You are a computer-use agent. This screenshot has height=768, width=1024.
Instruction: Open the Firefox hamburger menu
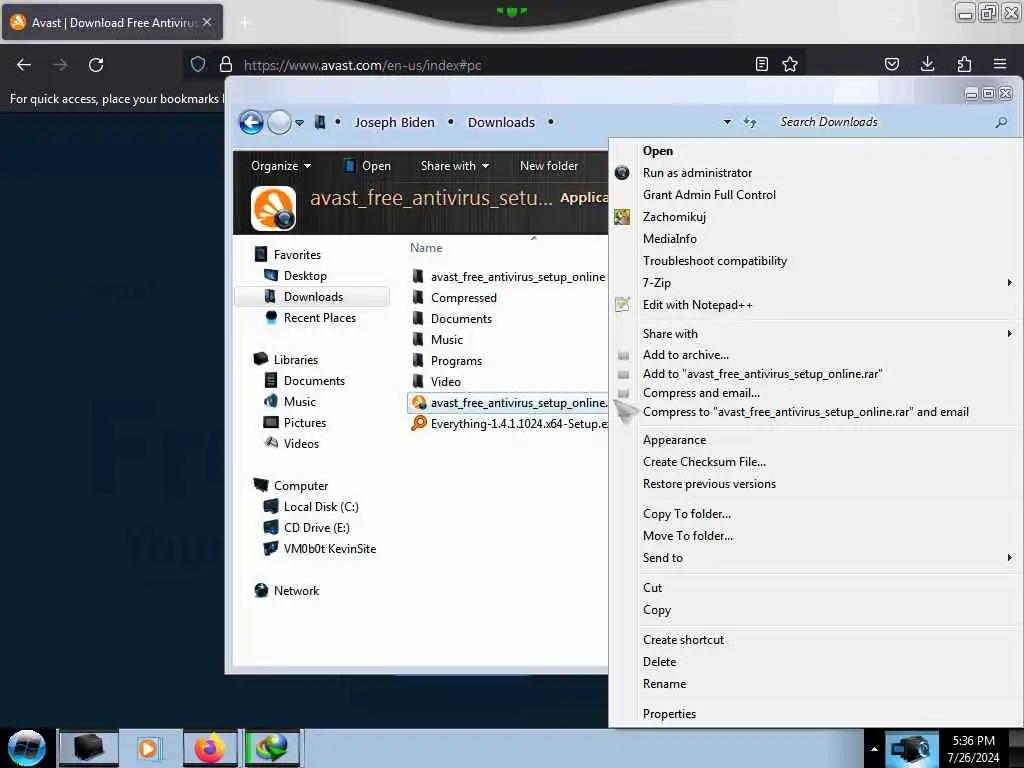(x=1000, y=64)
